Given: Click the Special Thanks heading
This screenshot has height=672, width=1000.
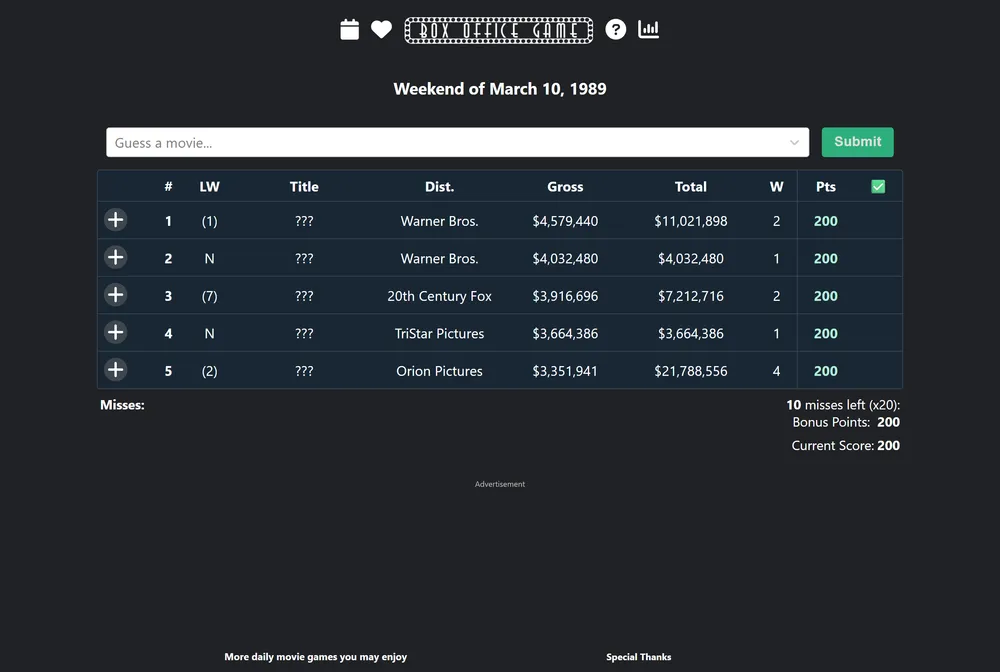Looking at the screenshot, I should 638,657.
